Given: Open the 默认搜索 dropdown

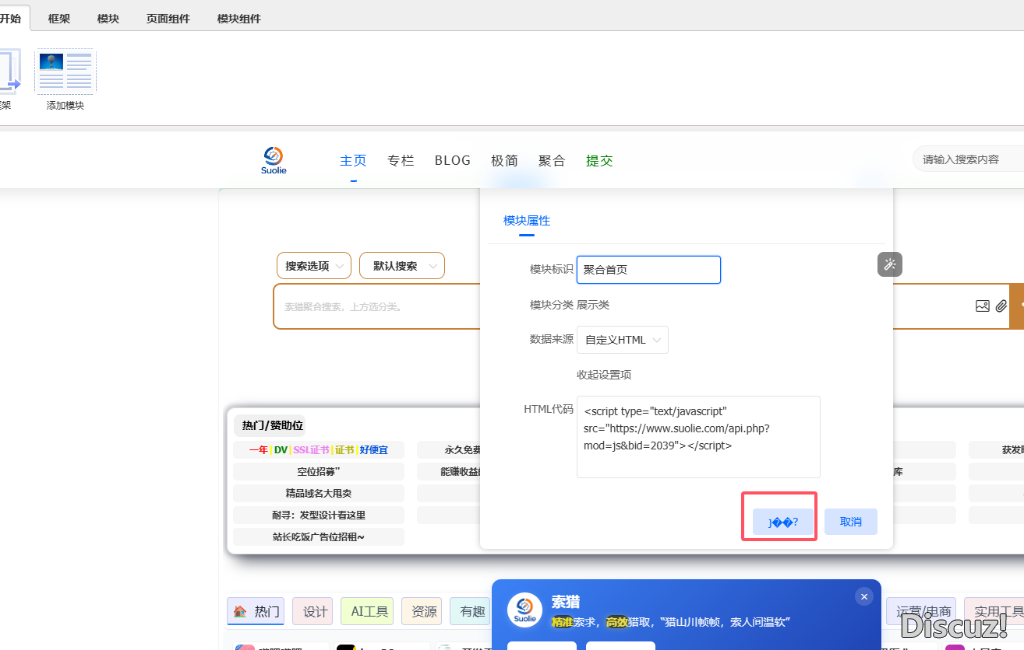Looking at the screenshot, I should click(402, 266).
